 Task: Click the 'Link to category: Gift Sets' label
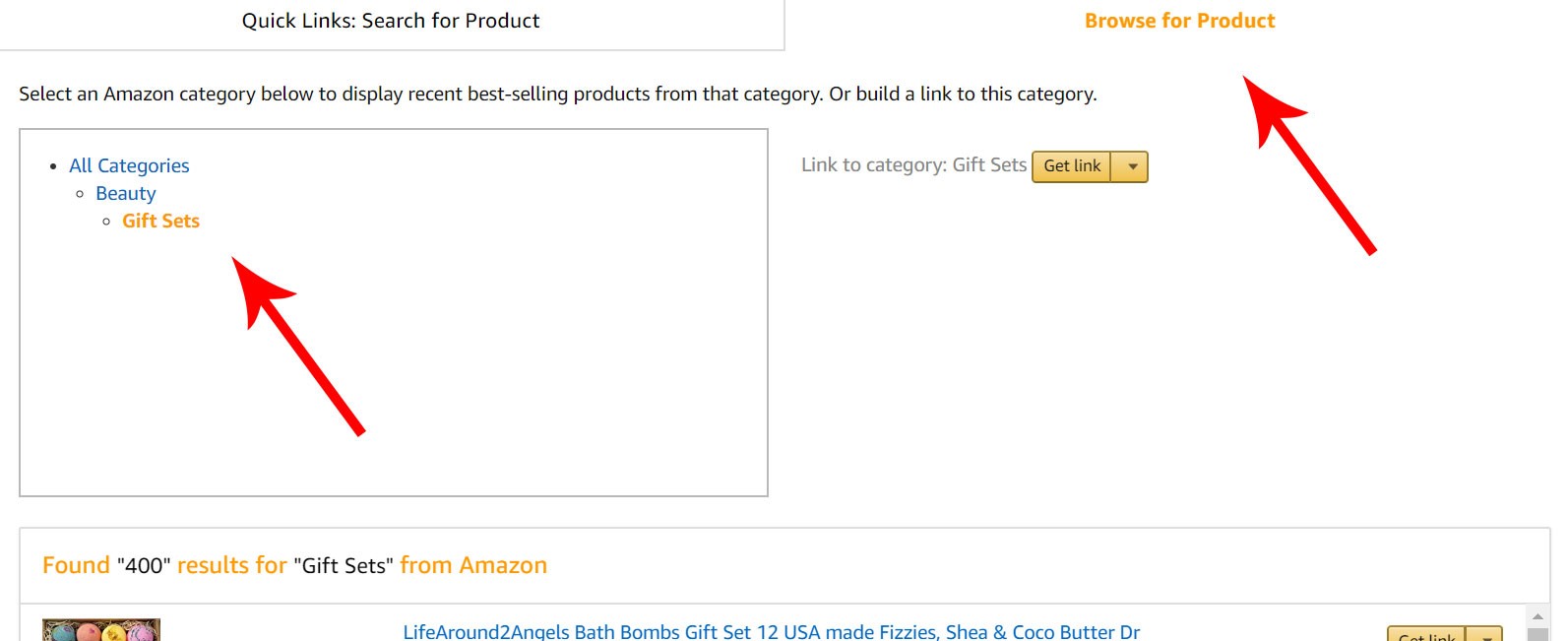coord(913,164)
